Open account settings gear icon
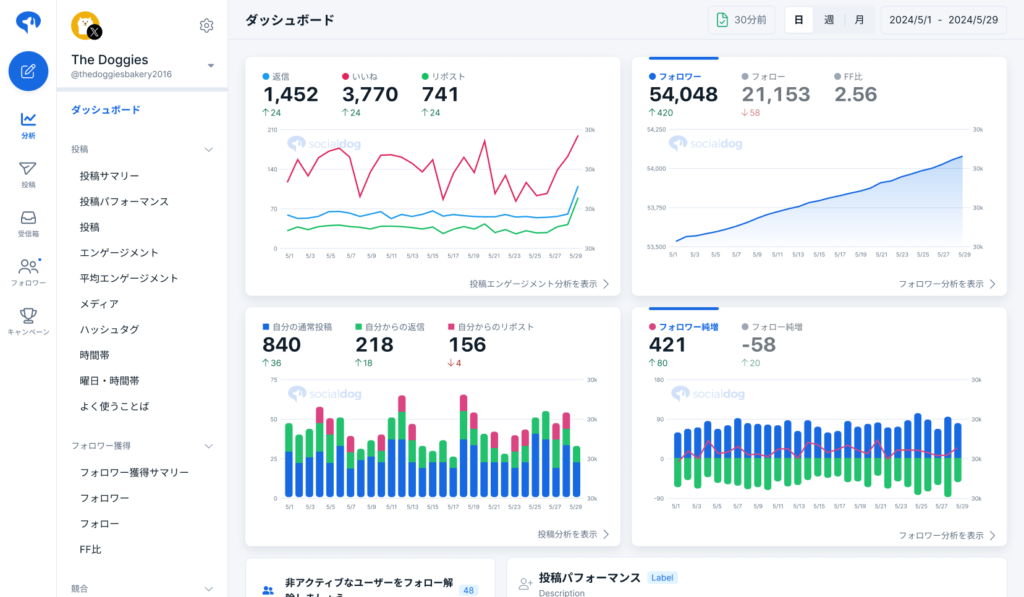Image resolution: width=1024 pixels, height=597 pixels. (206, 26)
